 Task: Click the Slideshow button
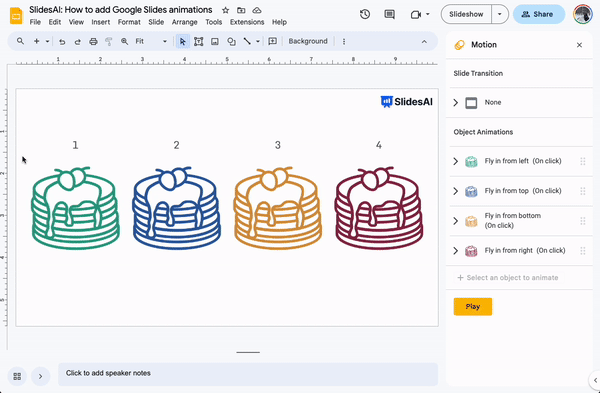(x=466, y=15)
